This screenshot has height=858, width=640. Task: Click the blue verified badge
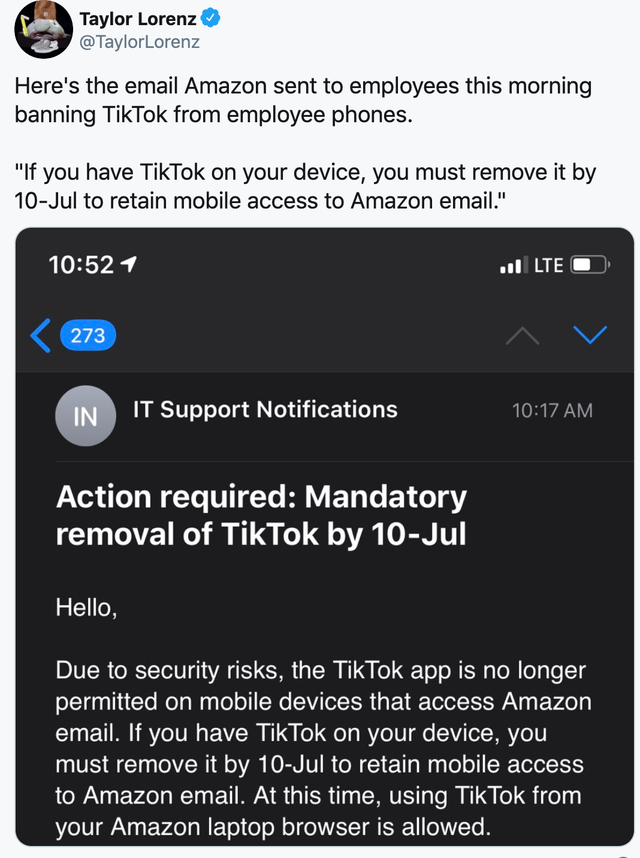pos(215,19)
